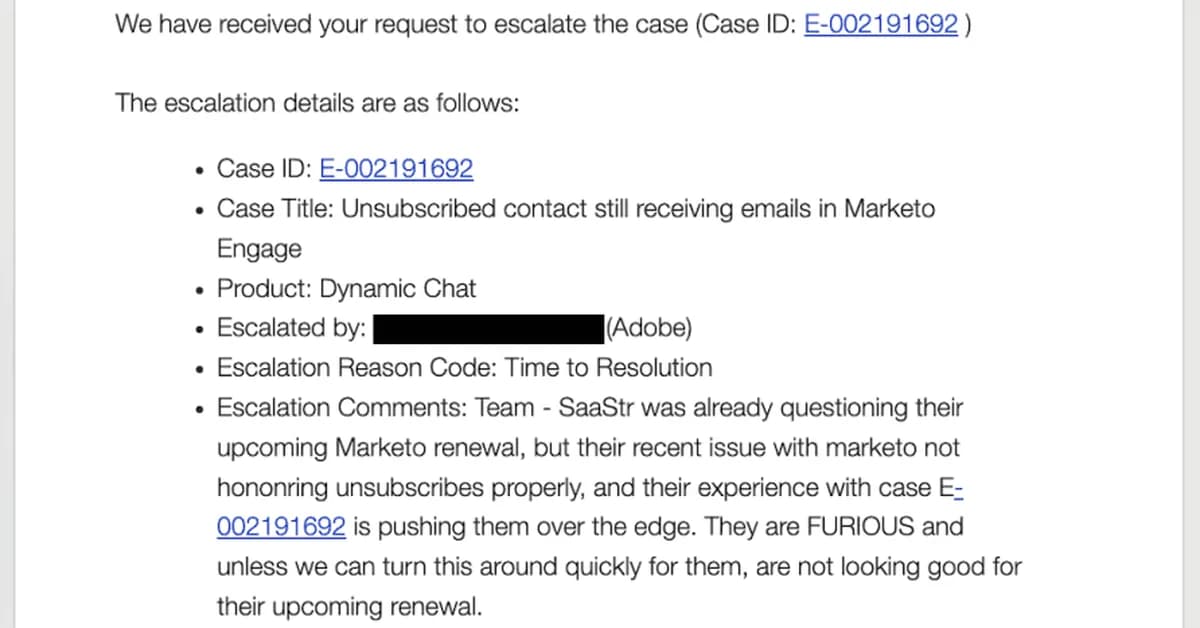
Task: Click the "Escalated by:" label
Action: (291, 328)
